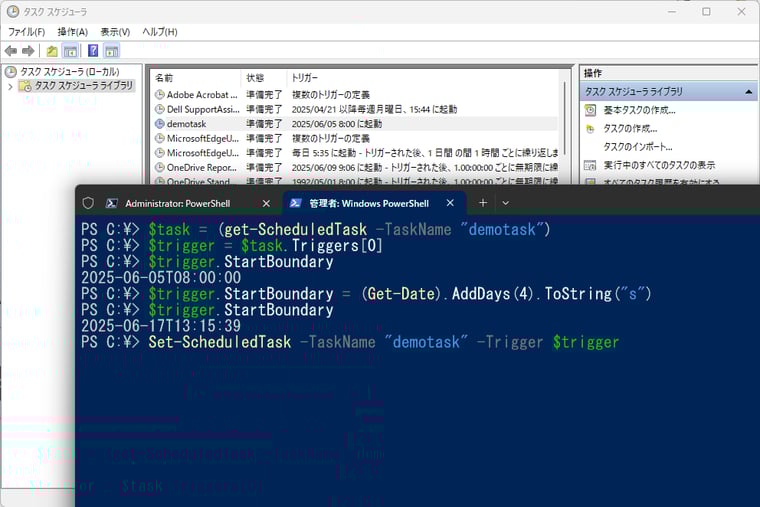760x507 pixels.
Task: Click the OneDrive Repor task clock icon
Action: pos(159,167)
